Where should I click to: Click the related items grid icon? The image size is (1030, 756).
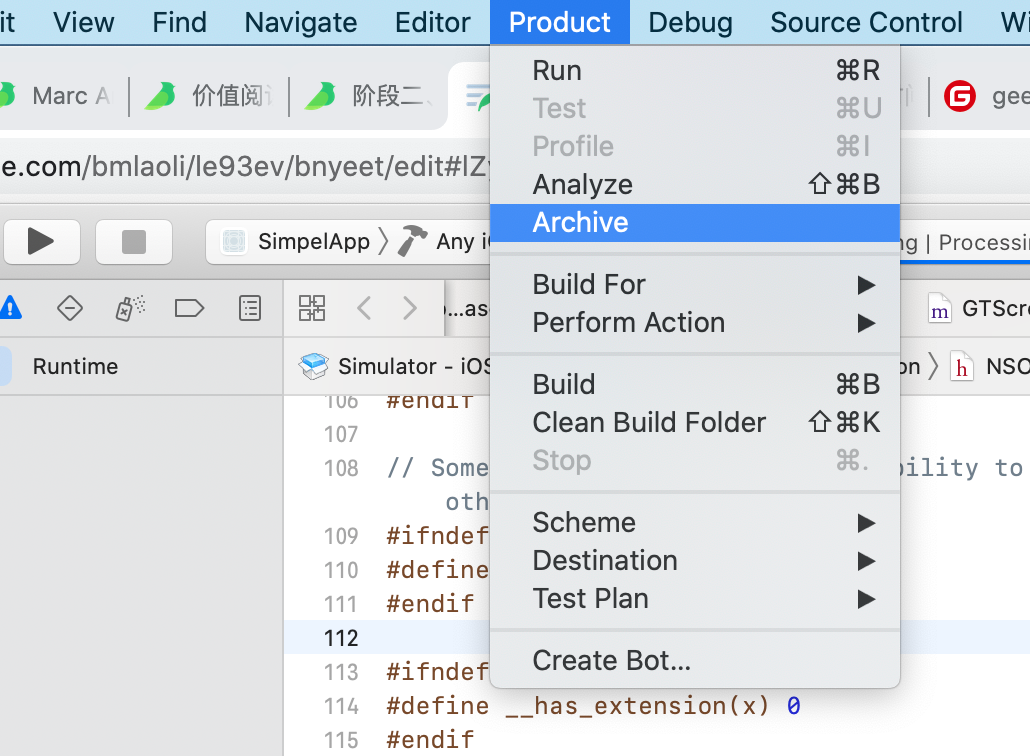(x=312, y=307)
